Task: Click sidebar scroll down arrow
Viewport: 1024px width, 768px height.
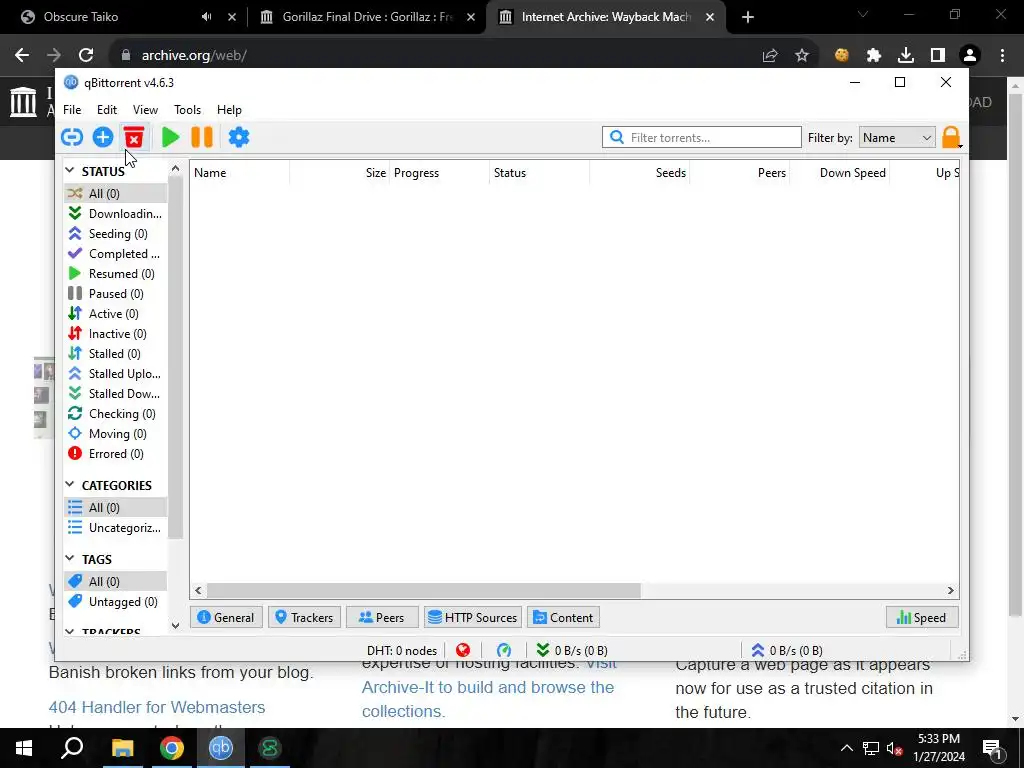Action: tap(175, 626)
